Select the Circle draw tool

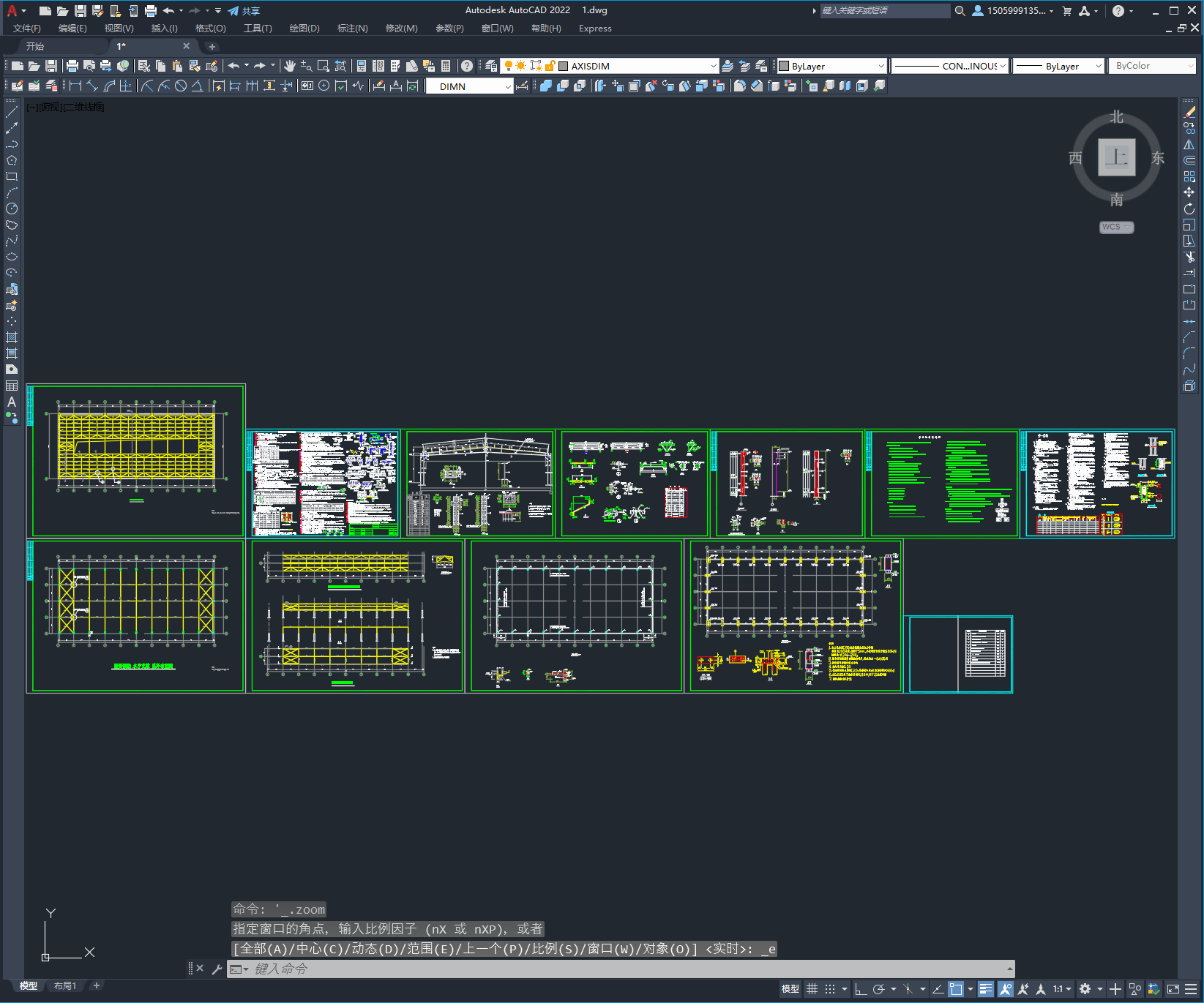(x=12, y=209)
